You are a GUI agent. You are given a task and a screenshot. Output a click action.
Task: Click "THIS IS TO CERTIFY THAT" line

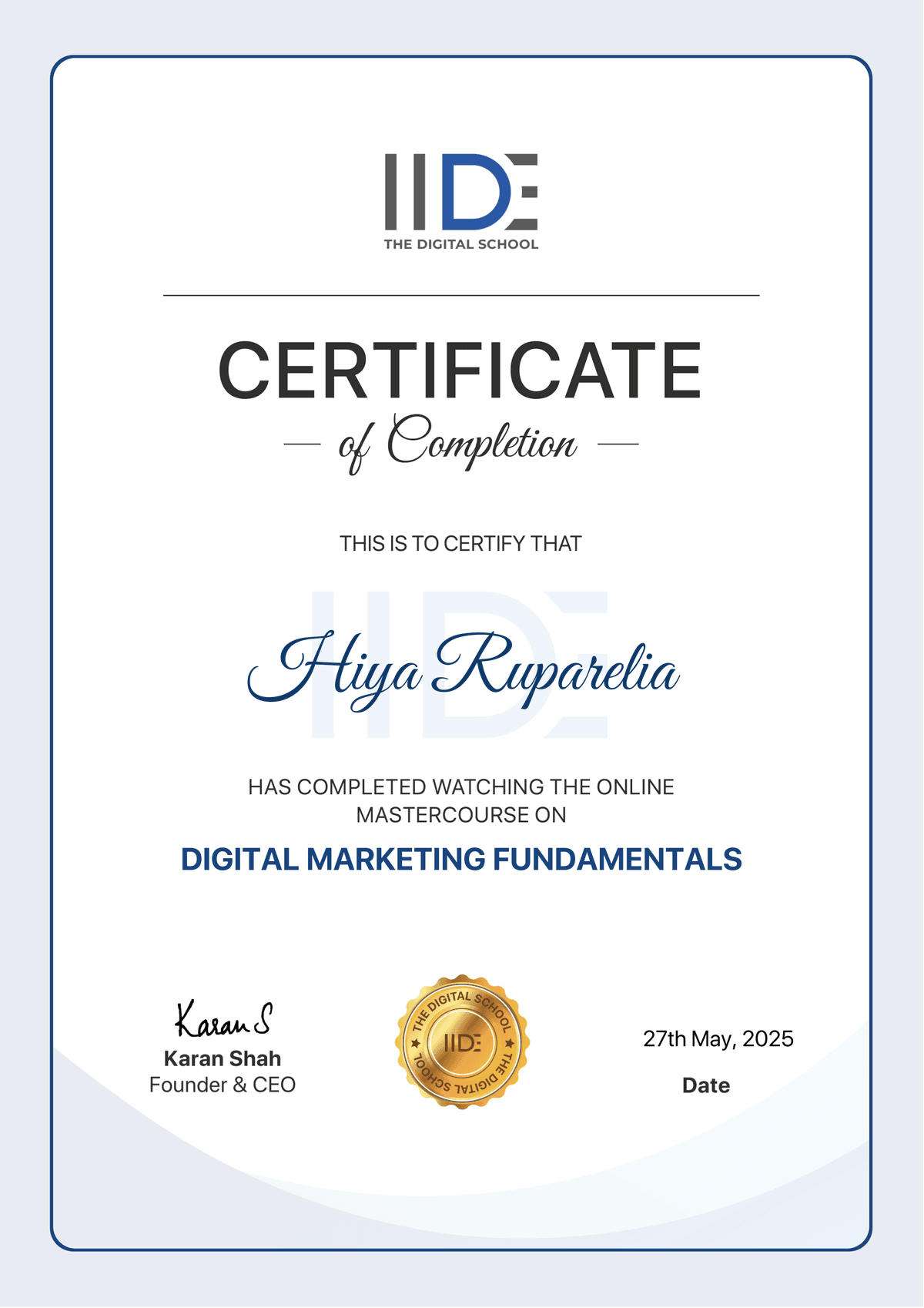[x=460, y=544]
